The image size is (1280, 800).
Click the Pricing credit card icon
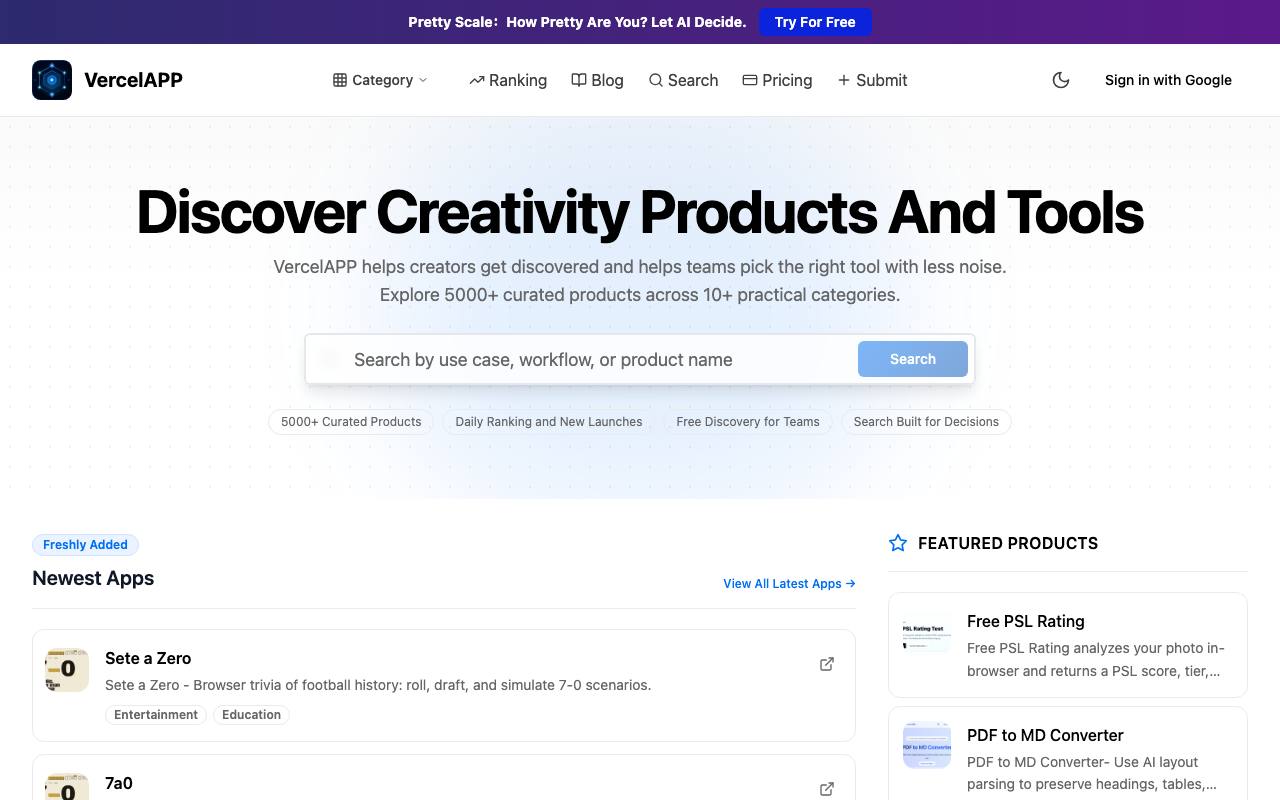click(750, 80)
